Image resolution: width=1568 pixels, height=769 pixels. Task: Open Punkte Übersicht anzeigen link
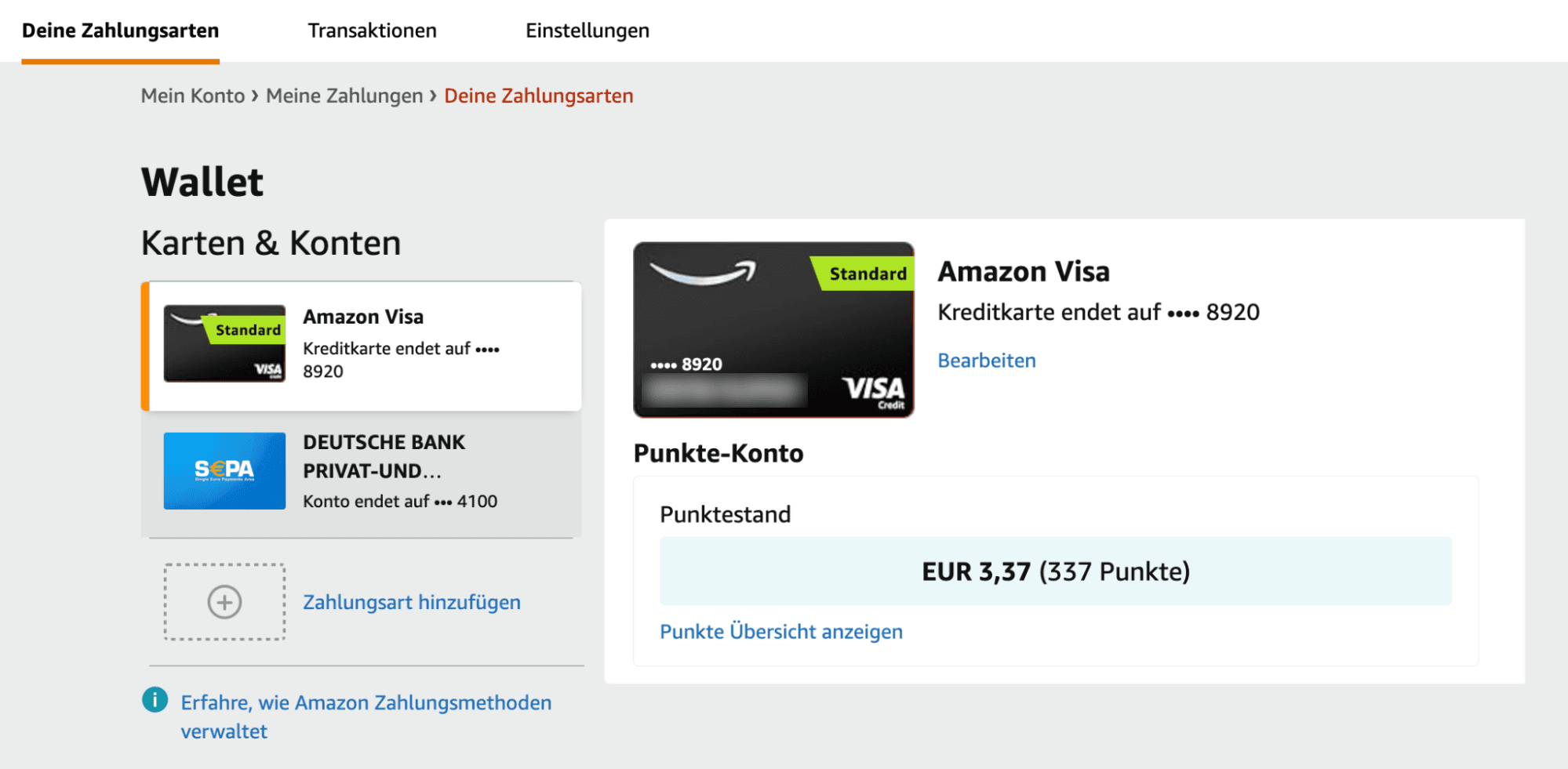[780, 632]
